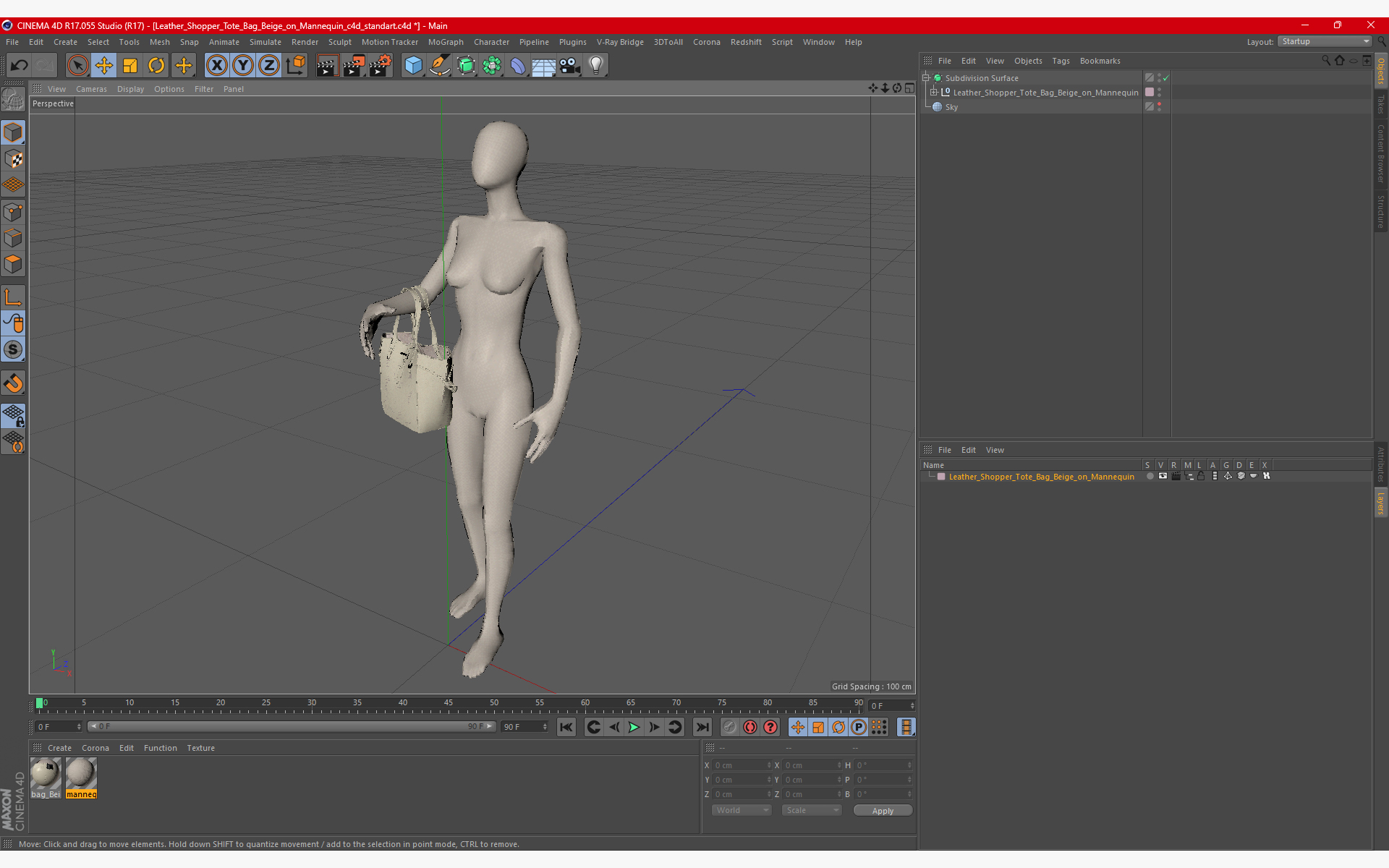Add a Cube primitive object
The height and width of the screenshot is (868, 1389).
(x=413, y=66)
